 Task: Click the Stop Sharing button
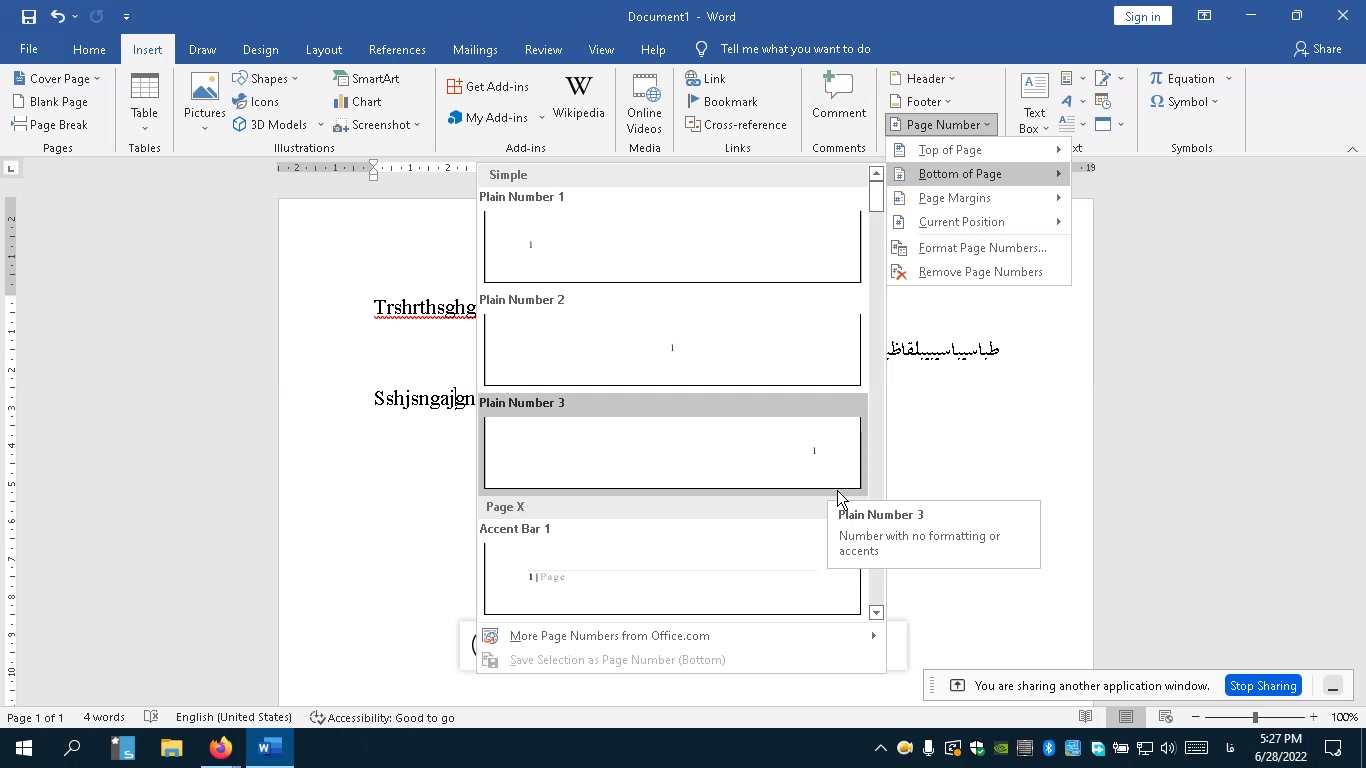click(1263, 686)
